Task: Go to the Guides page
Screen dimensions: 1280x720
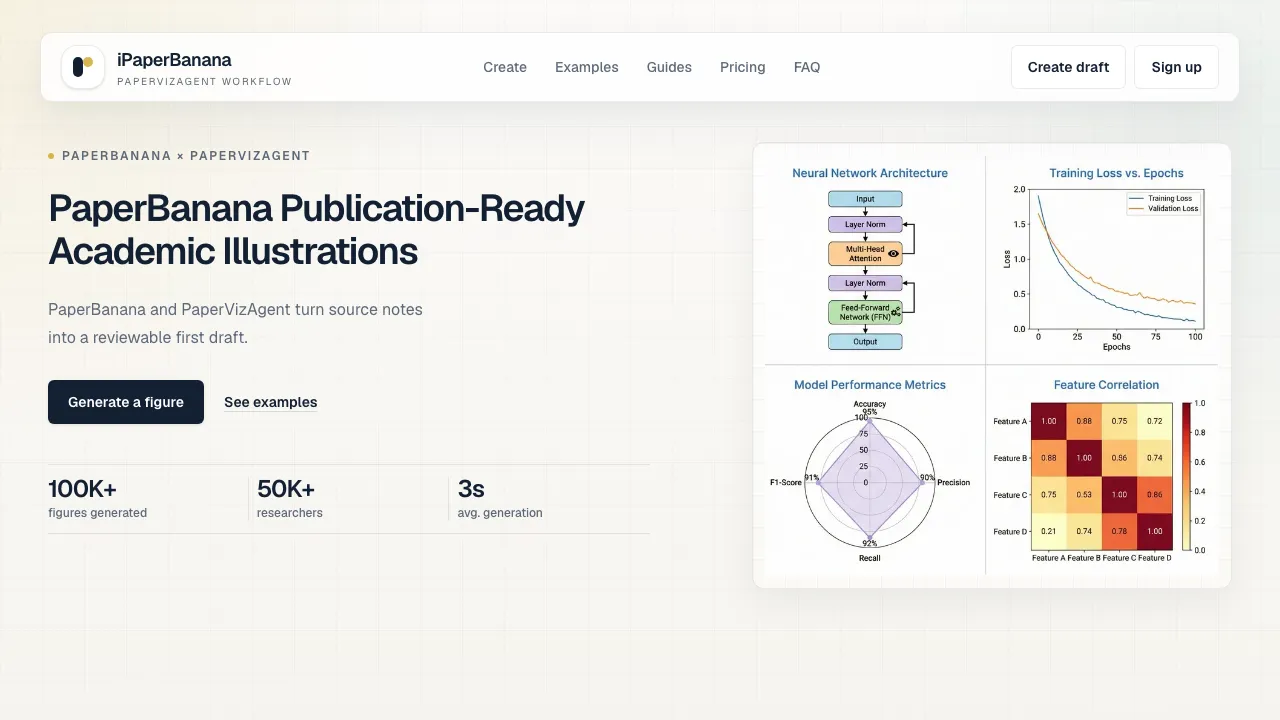Action: pos(669,67)
